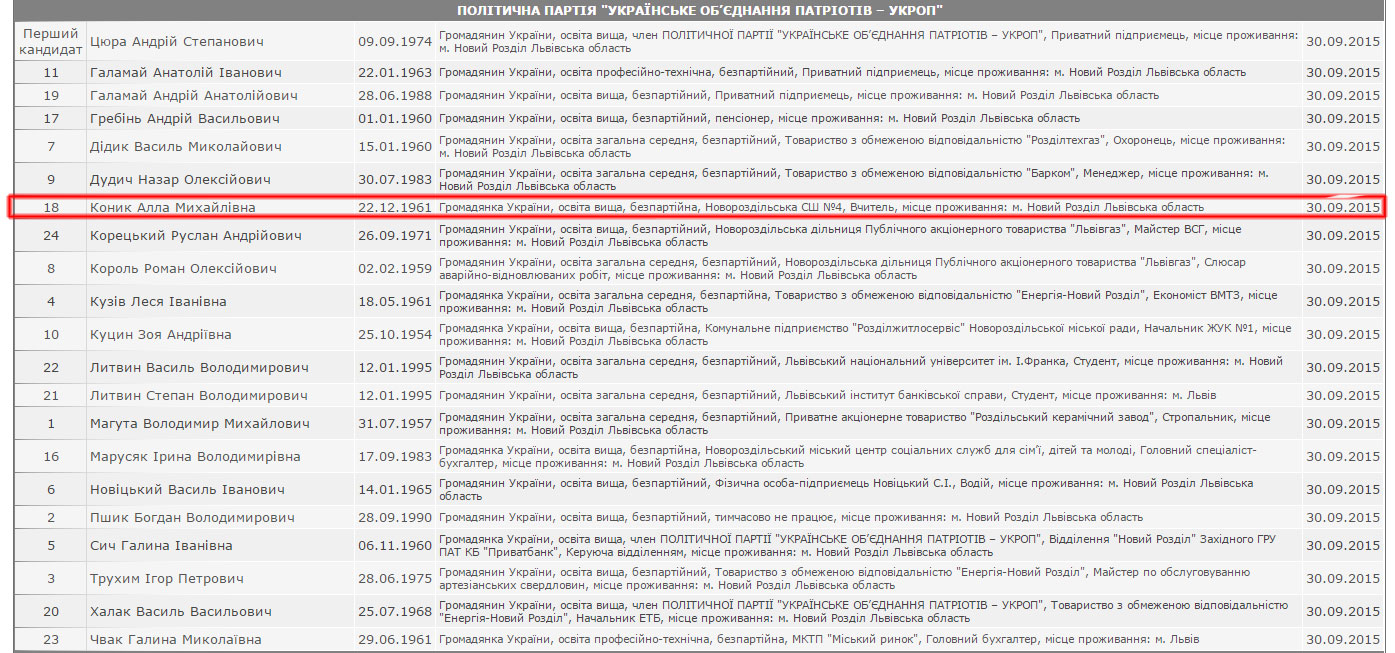Select birth date 30.07.1983 of Дудич Назар
The width and height of the screenshot is (1395, 653).
(x=395, y=180)
